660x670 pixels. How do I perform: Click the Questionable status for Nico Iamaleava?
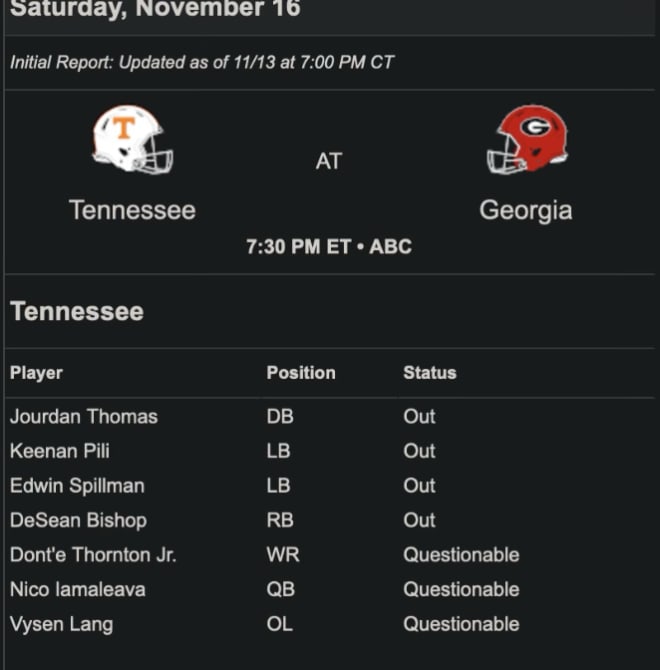tap(461, 589)
